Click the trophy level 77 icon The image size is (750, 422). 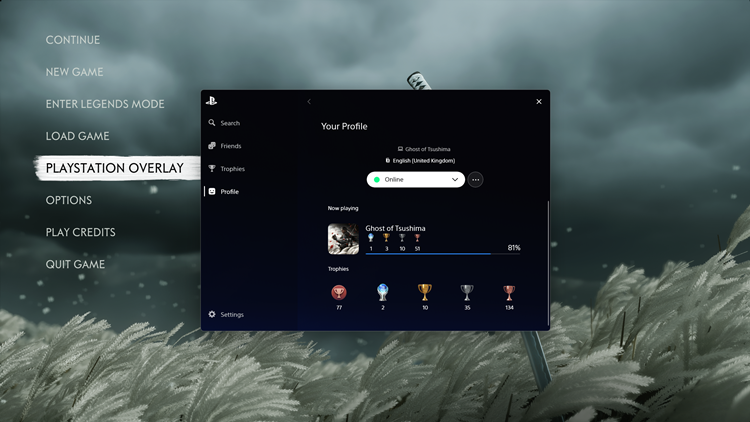tap(339, 292)
